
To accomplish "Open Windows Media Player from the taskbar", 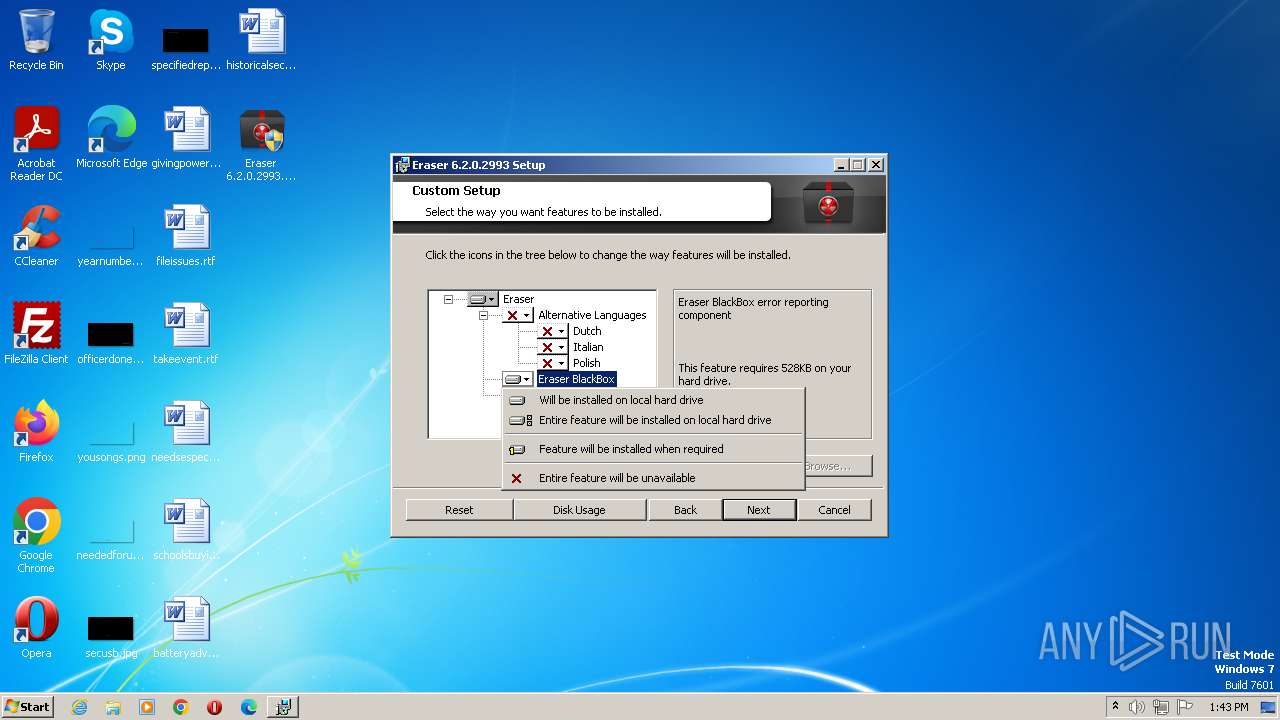I will [147, 707].
